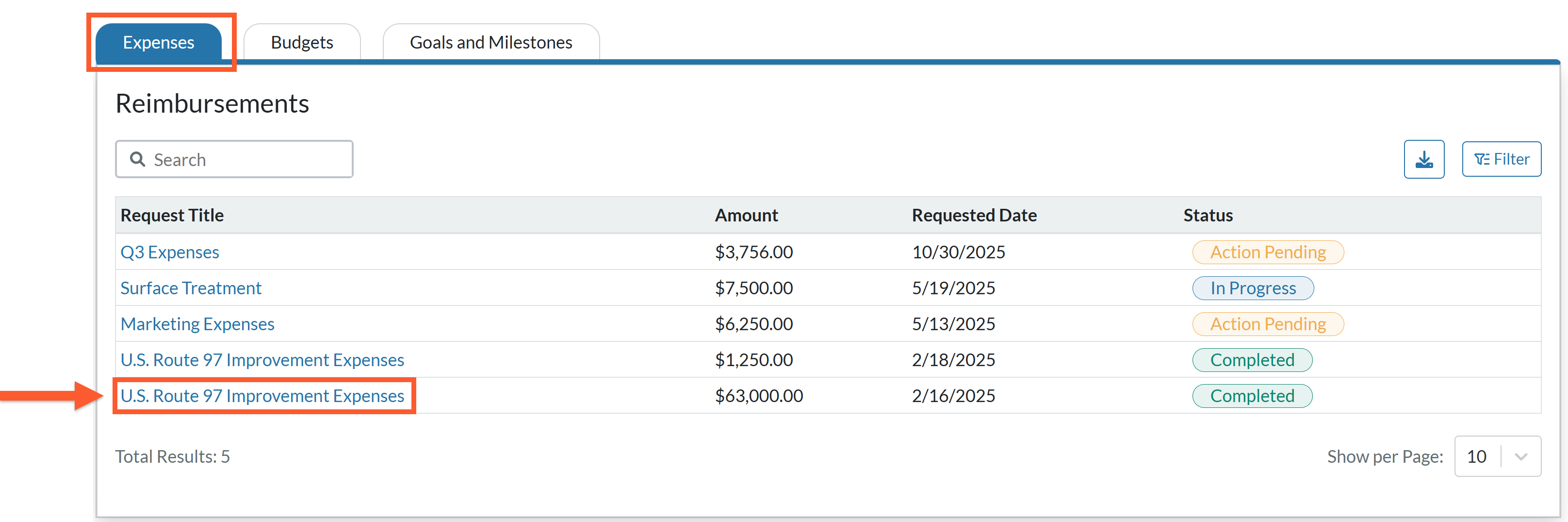Click Q3 Expenses Action Pending badge
The width and height of the screenshot is (1568, 522).
pos(1268,252)
